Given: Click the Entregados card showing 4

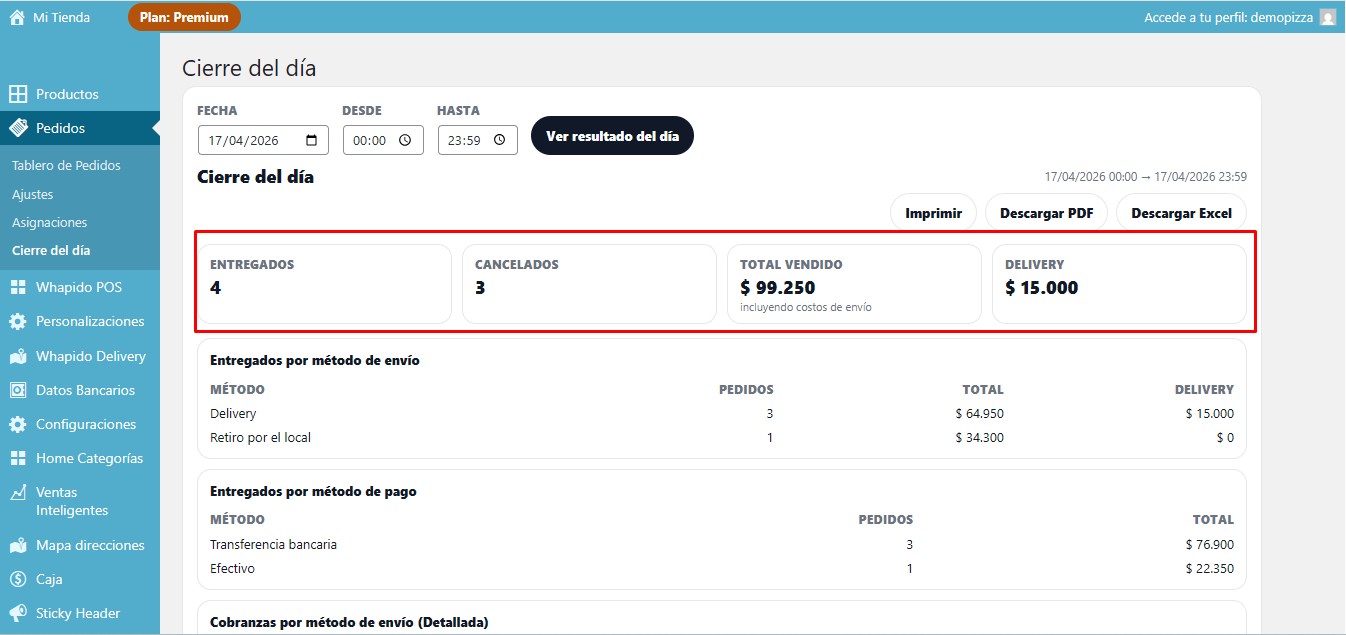Looking at the screenshot, I should coord(324,284).
